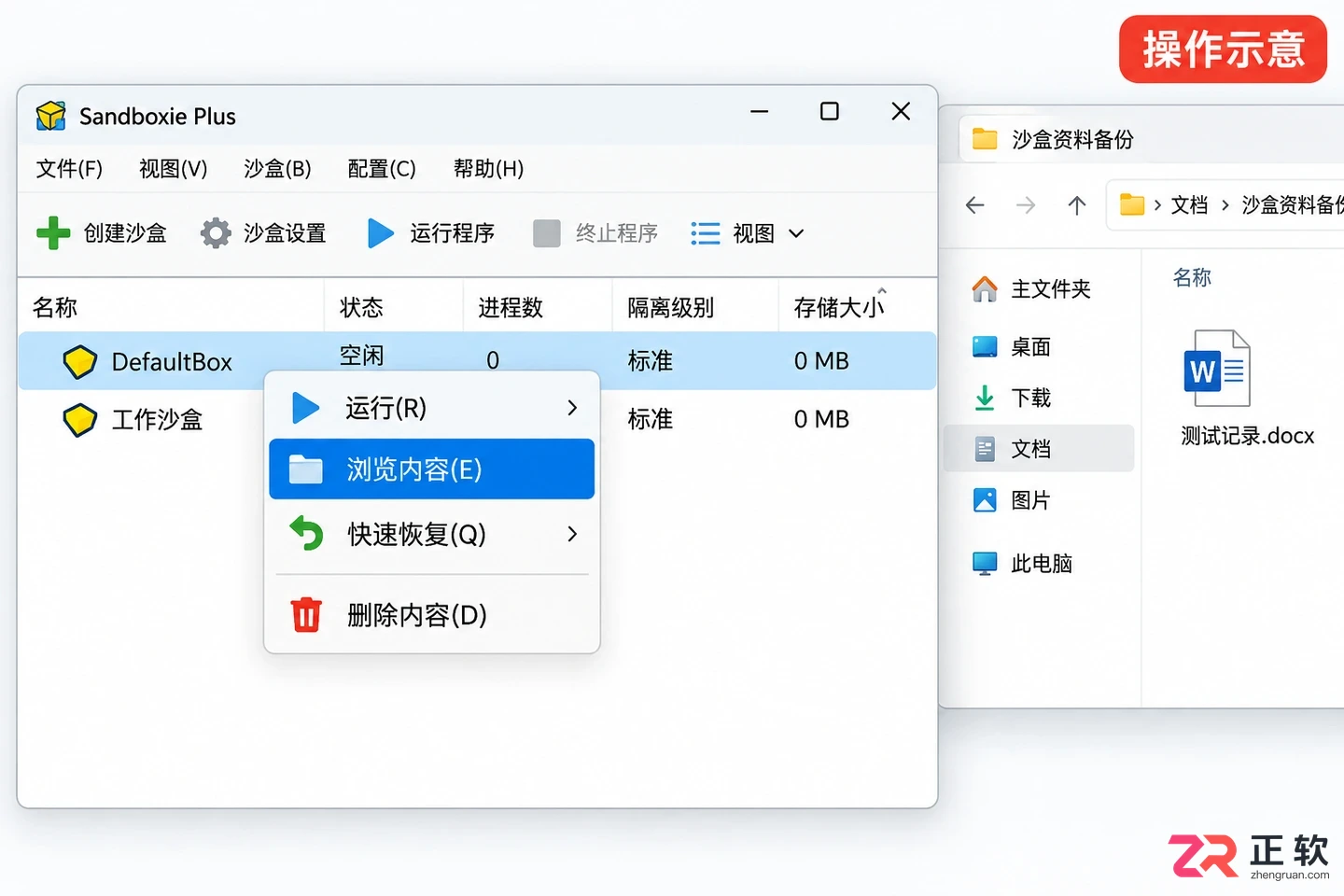Screen dimensions: 1344x896
Task: Open 此电脑 in Explorer sidebar
Action: point(1039,564)
